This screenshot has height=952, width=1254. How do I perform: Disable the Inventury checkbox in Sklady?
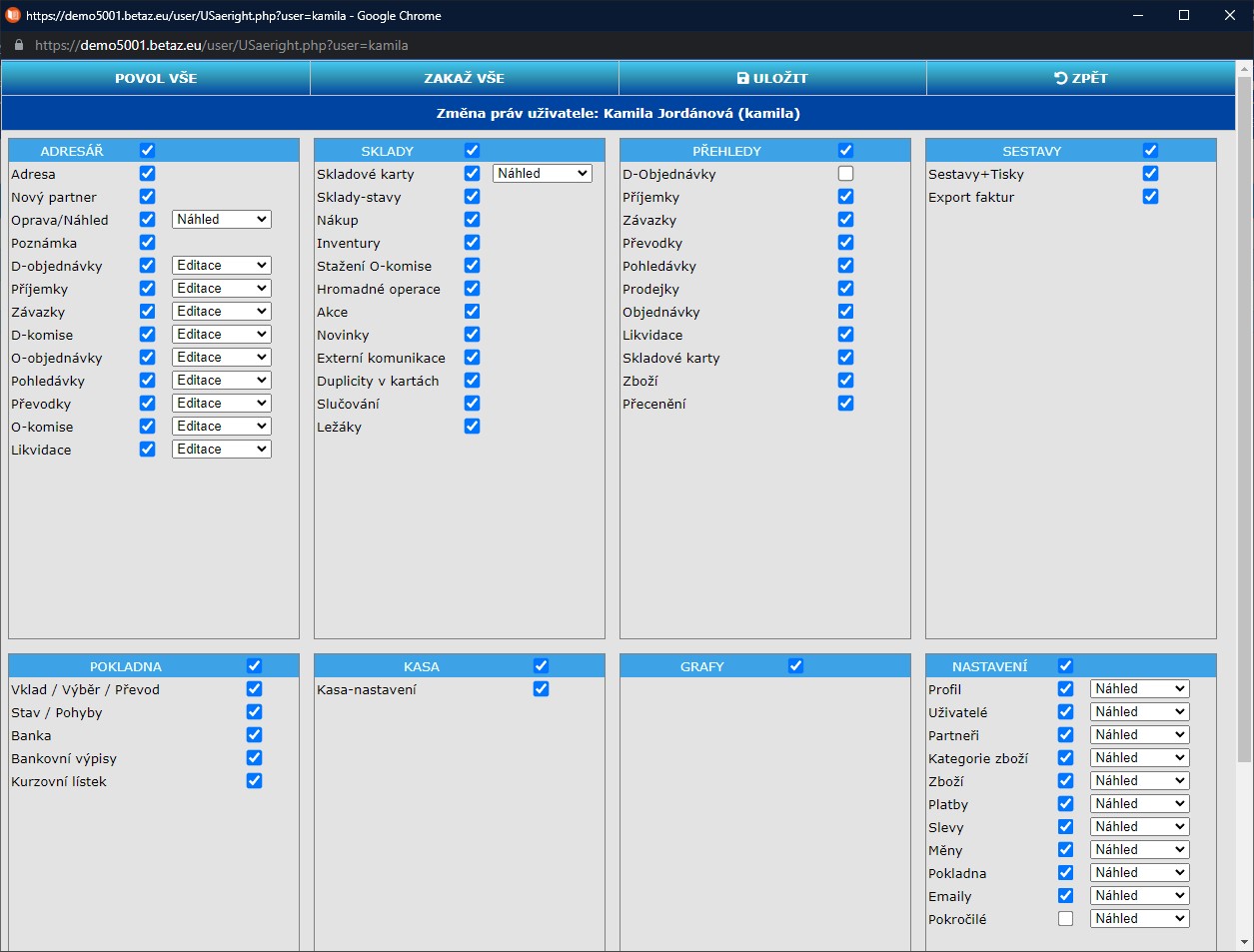[x=472, y=243]
